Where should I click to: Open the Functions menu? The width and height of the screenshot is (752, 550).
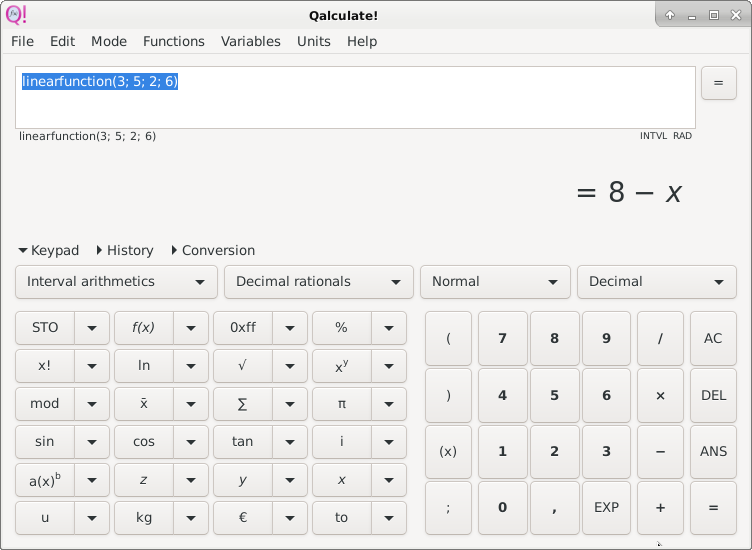tap(173, 41)
